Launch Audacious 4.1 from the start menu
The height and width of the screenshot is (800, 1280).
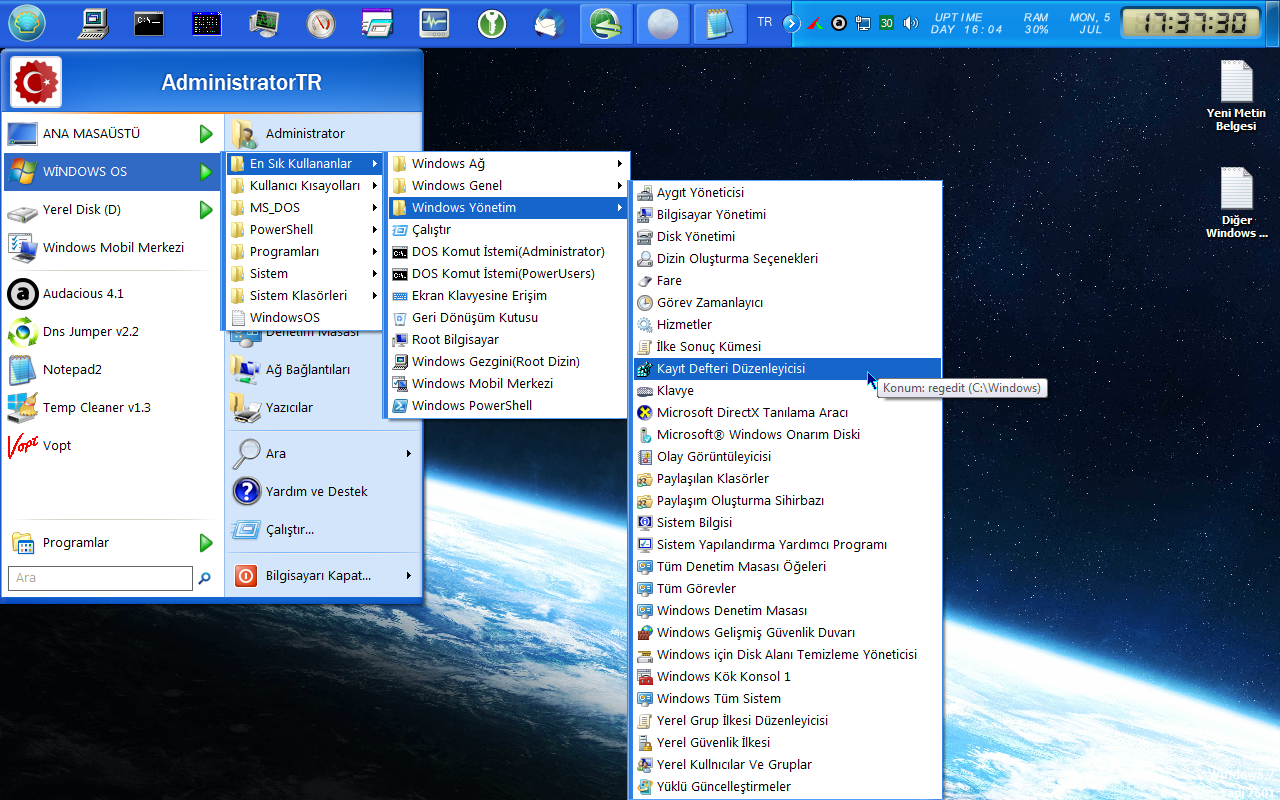[112, 294]
